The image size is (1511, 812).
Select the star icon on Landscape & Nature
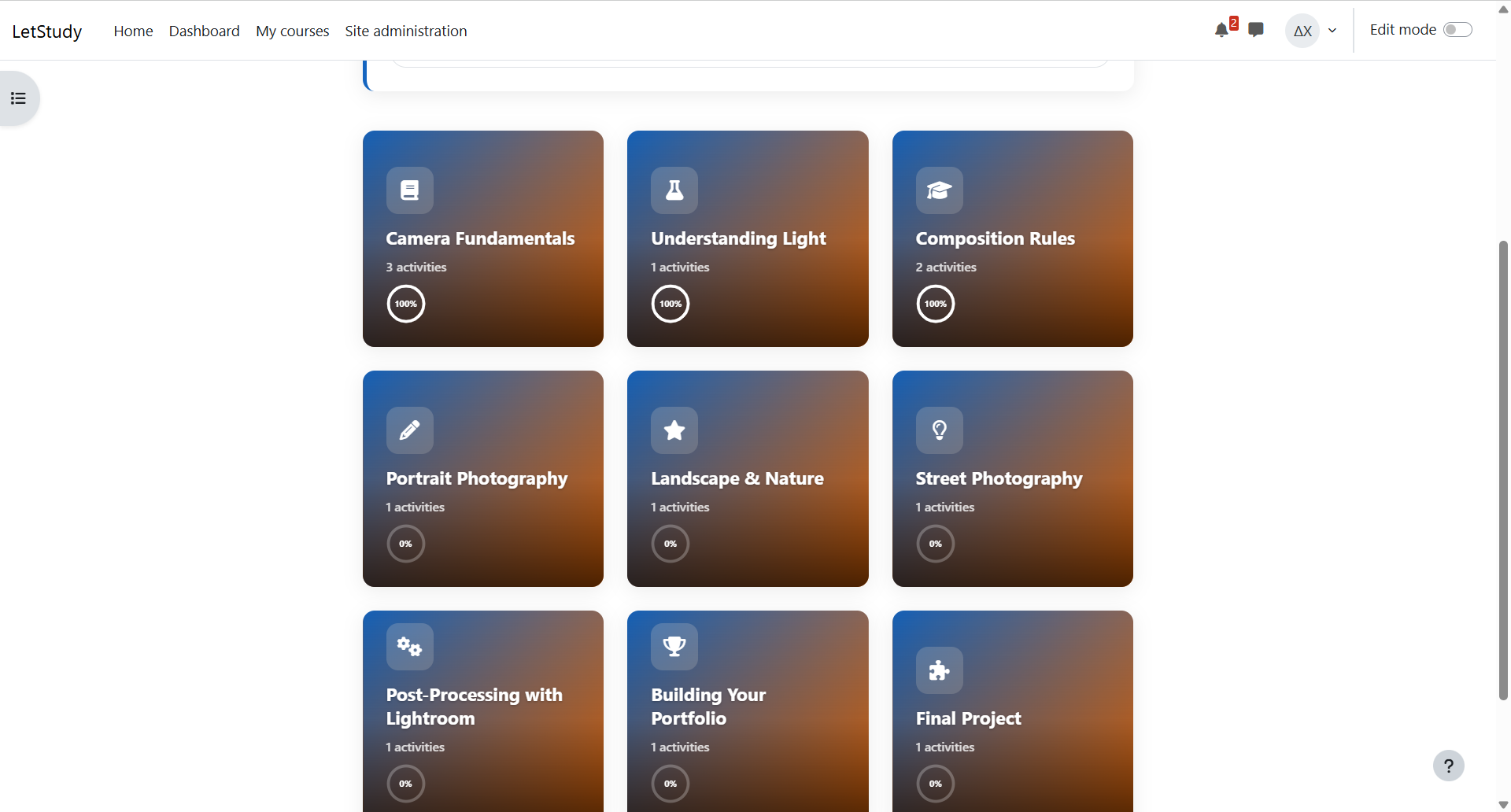click(674, 430)
